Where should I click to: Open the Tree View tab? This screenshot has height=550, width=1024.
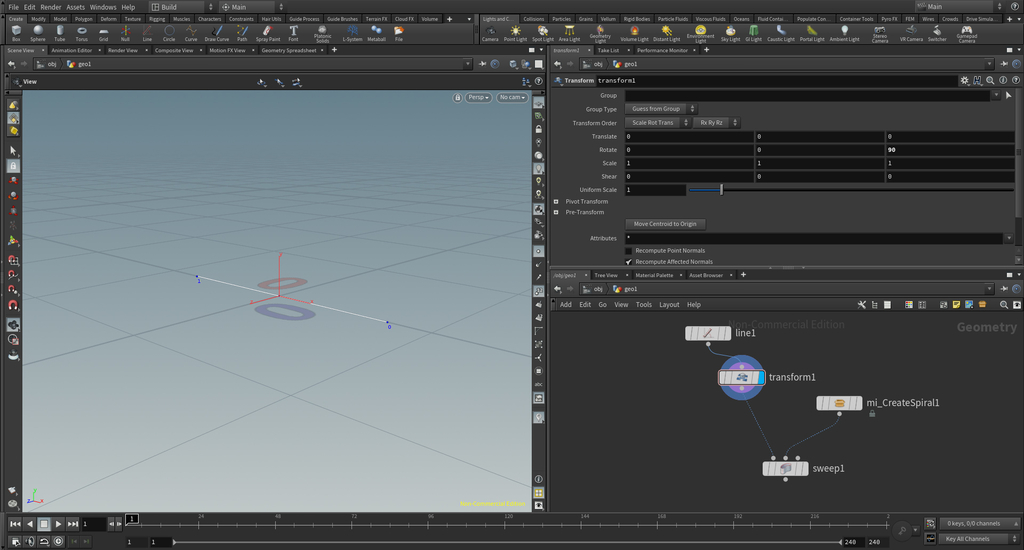tap(606, 275)
